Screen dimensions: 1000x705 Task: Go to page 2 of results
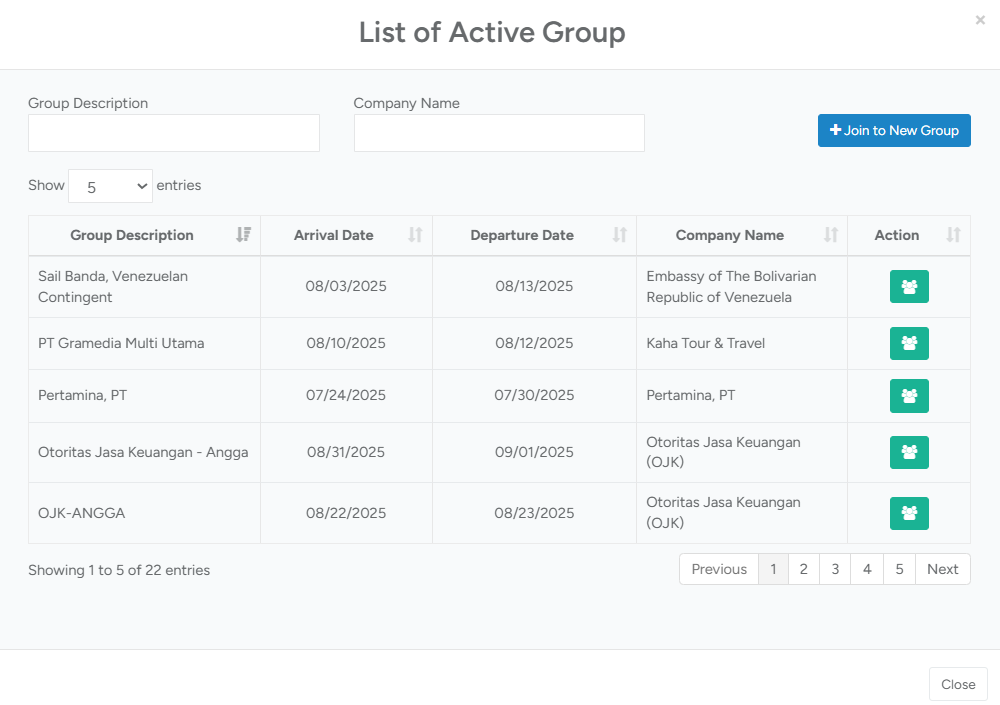[x=803, y=569]
